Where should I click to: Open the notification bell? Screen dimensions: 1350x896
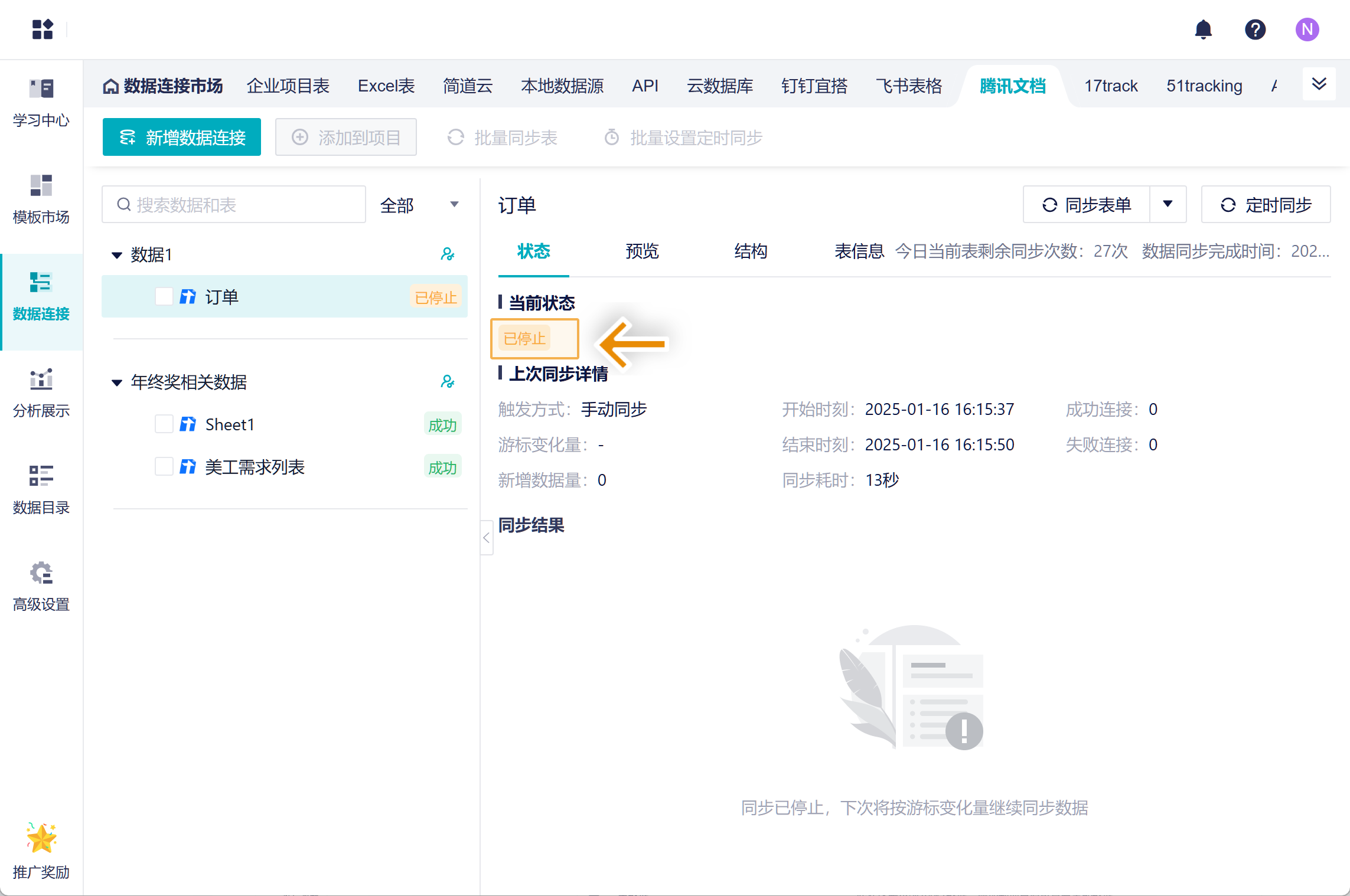(1203, 30)
